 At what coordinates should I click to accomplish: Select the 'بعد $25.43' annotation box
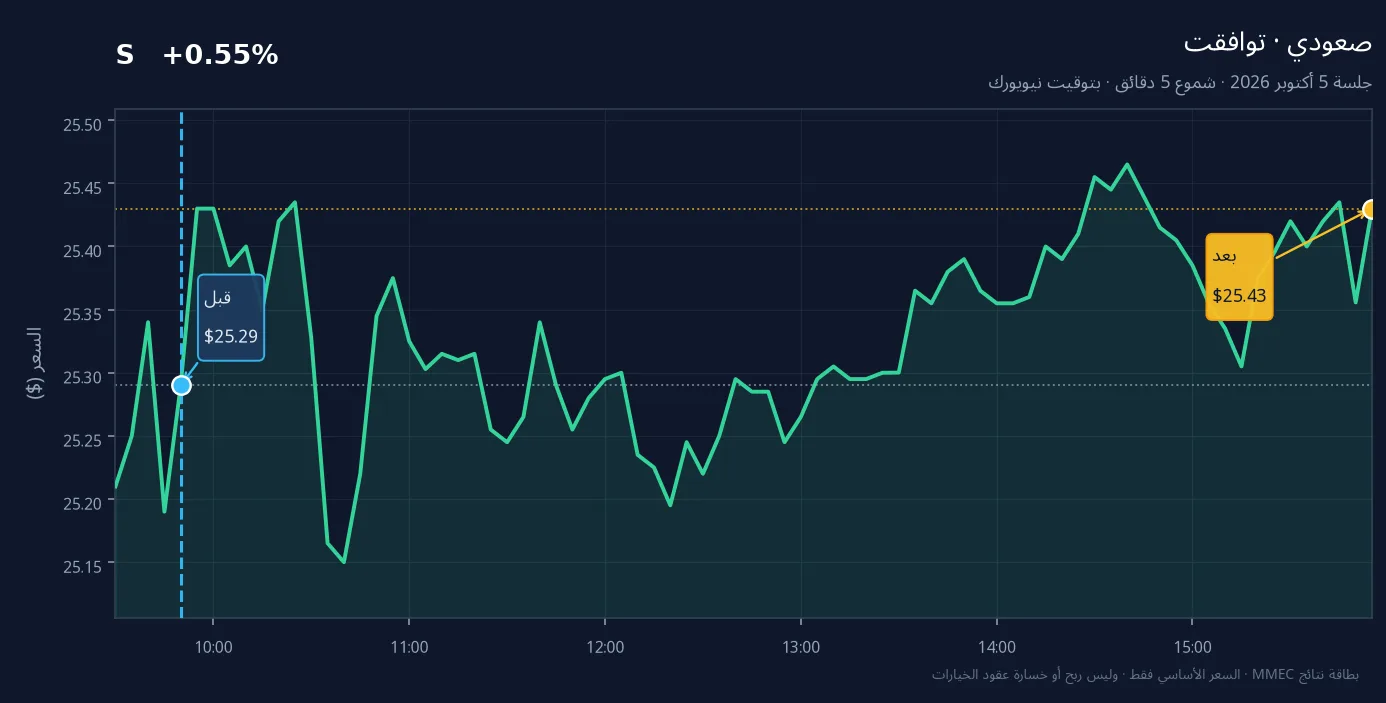click(1239, 277)
